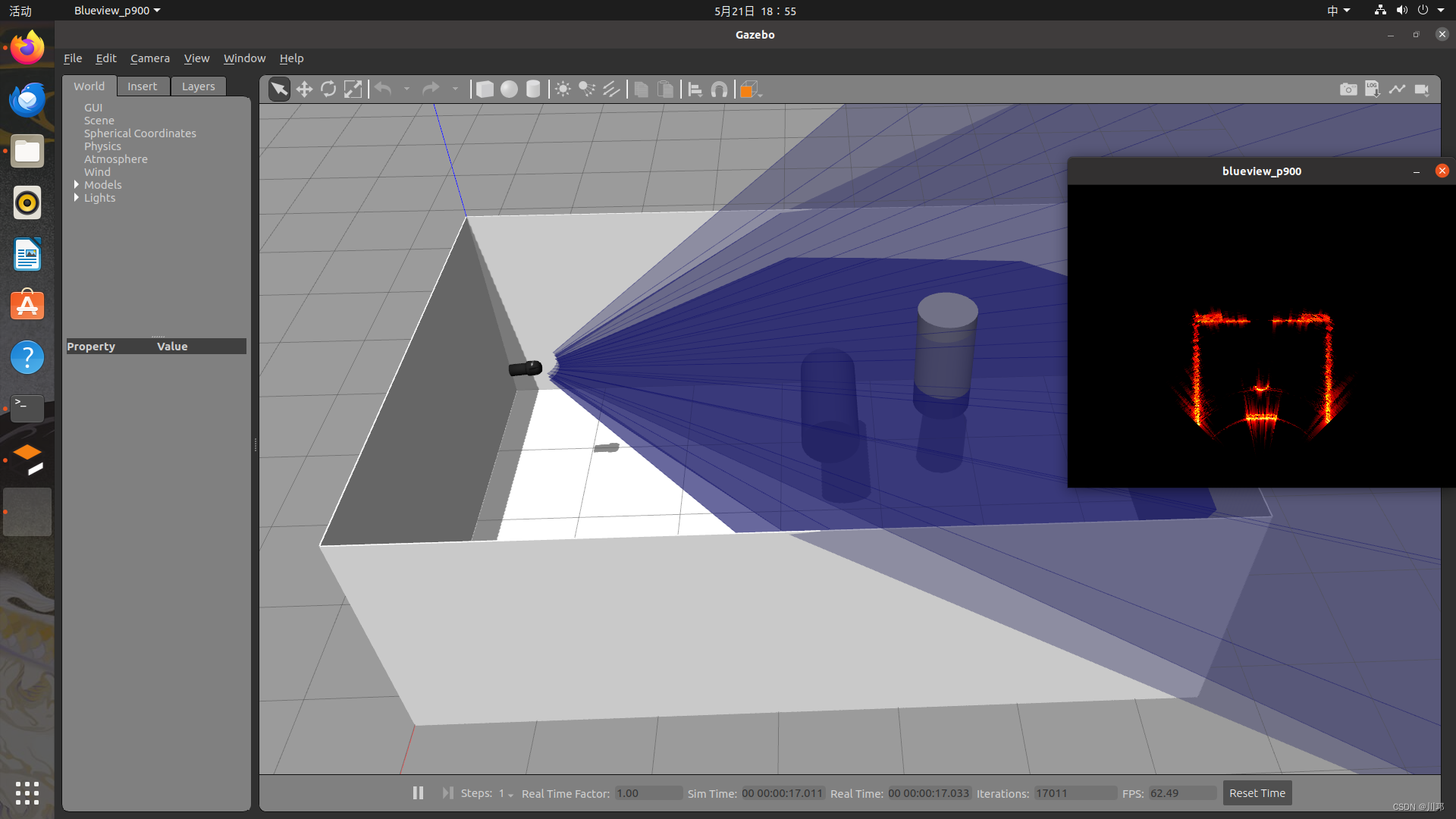
Task: Insert a box shape
Action: [x=485, y=89]
